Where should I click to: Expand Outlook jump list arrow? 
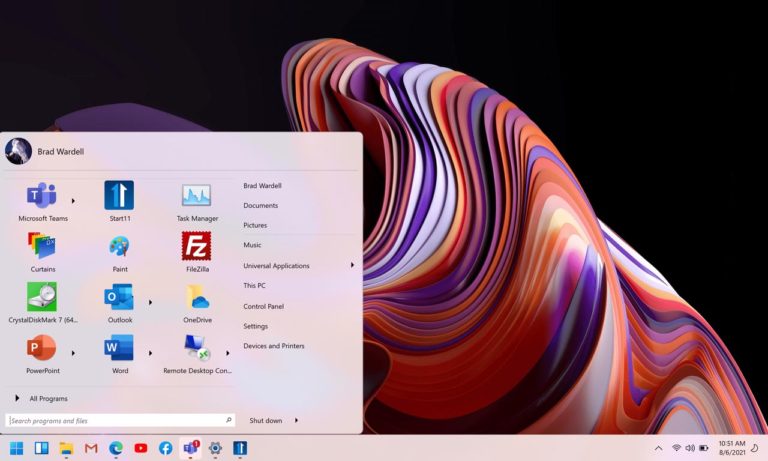150,302
